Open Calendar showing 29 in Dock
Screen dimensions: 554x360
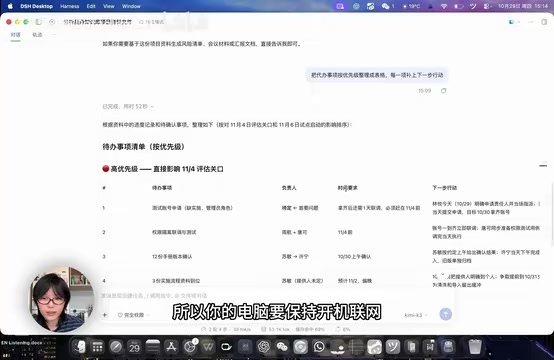(x=134, y=347)
